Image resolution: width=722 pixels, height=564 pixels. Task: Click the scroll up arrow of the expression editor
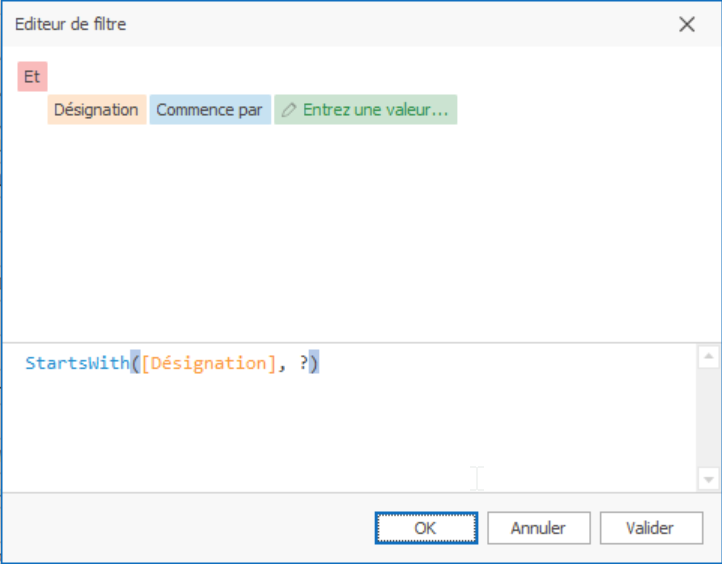(x=709, y=356)
